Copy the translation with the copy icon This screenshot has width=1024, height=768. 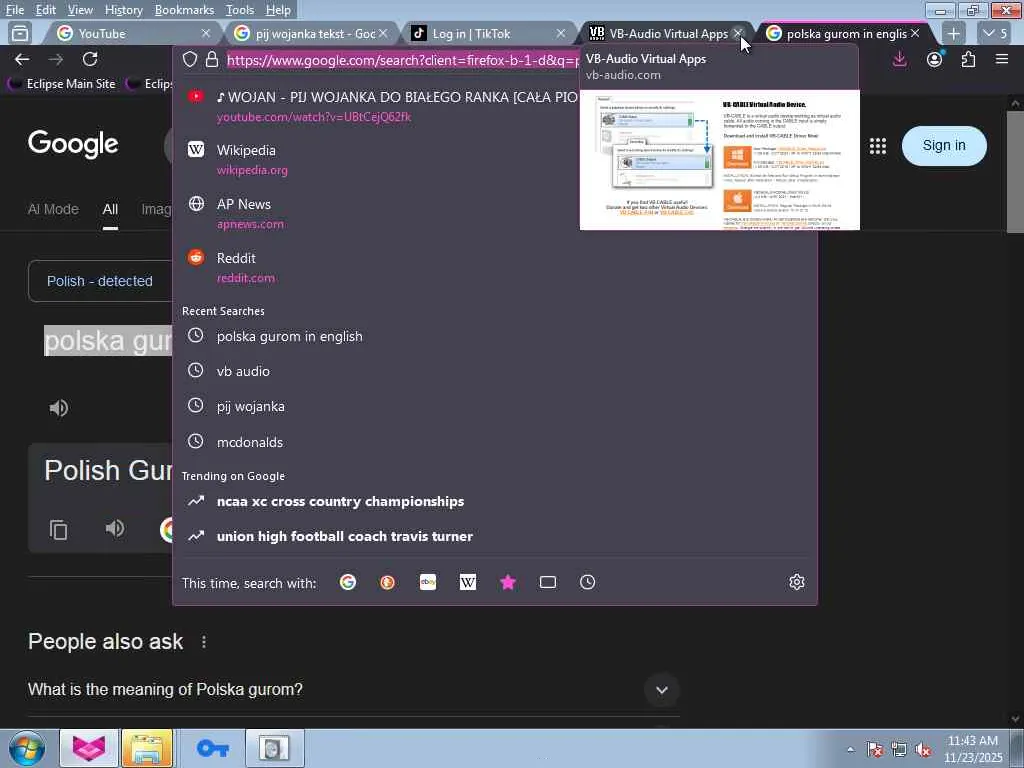(58, 529)
